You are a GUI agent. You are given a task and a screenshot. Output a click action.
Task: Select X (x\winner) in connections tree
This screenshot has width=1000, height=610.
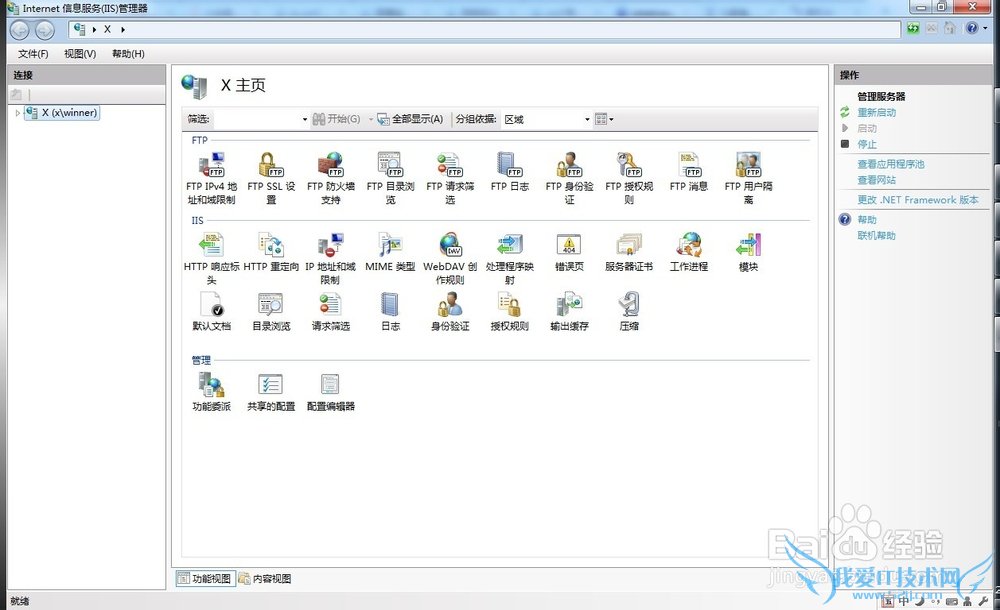(62, 113)
